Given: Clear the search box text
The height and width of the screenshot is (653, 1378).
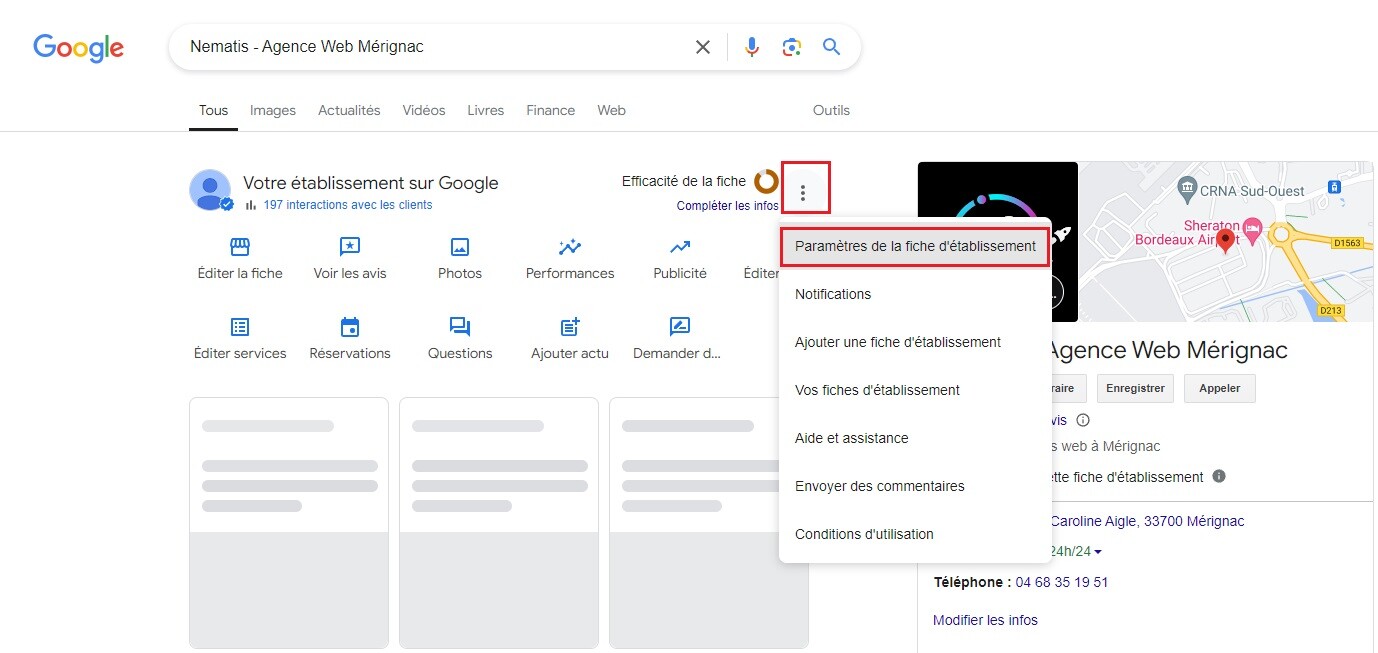Looking at the screenshot, I should tap(703, 47).
